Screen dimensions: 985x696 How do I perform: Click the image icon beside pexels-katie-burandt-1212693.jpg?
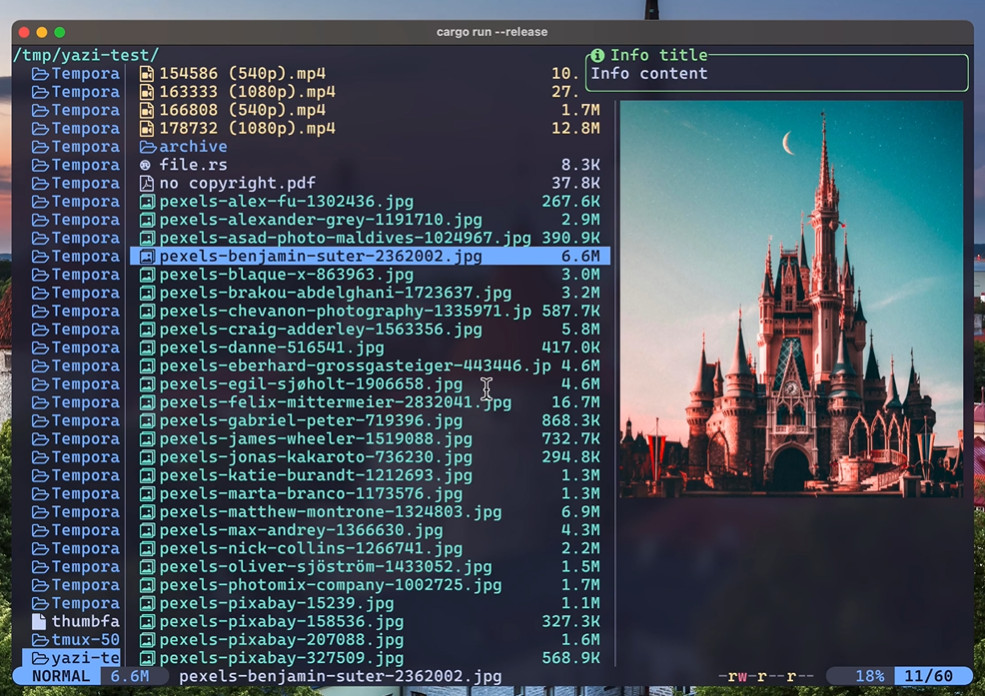pyautogui.click(x=147, y=475)
